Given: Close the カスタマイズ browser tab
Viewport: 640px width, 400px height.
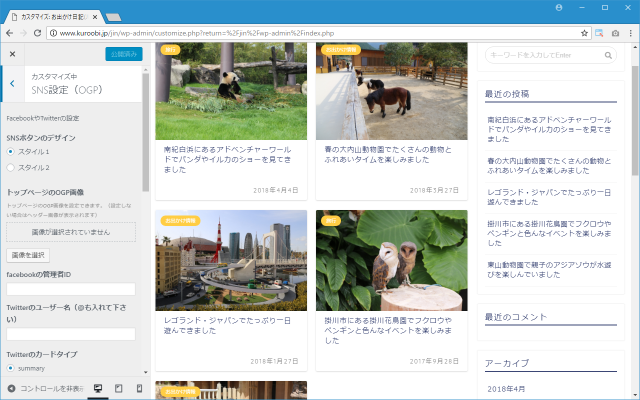Looking at the screenshot, I should click(95, 17).
